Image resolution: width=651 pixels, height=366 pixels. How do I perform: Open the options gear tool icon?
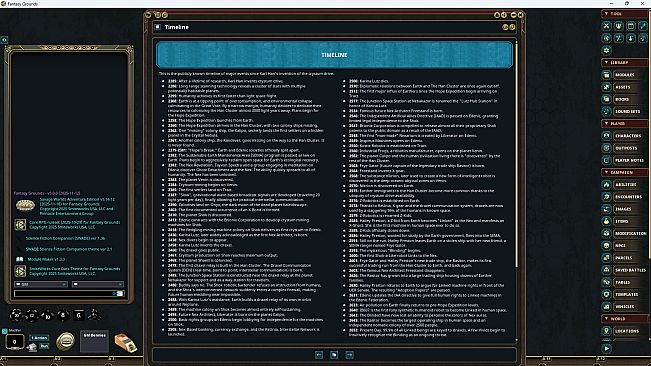(607, 50)
